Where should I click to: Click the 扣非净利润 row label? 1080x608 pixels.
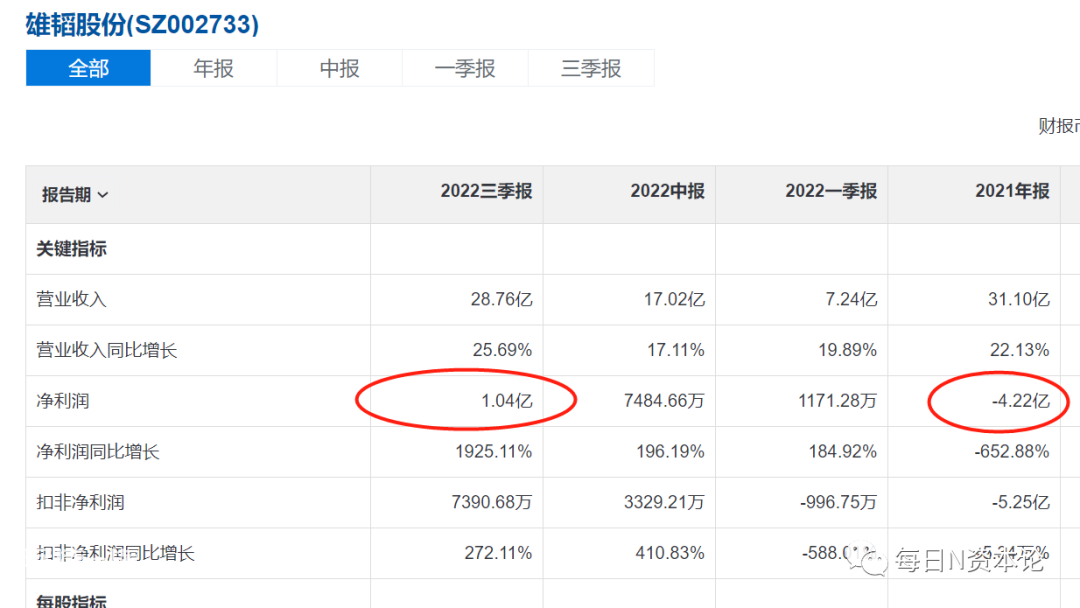(80, 503)
